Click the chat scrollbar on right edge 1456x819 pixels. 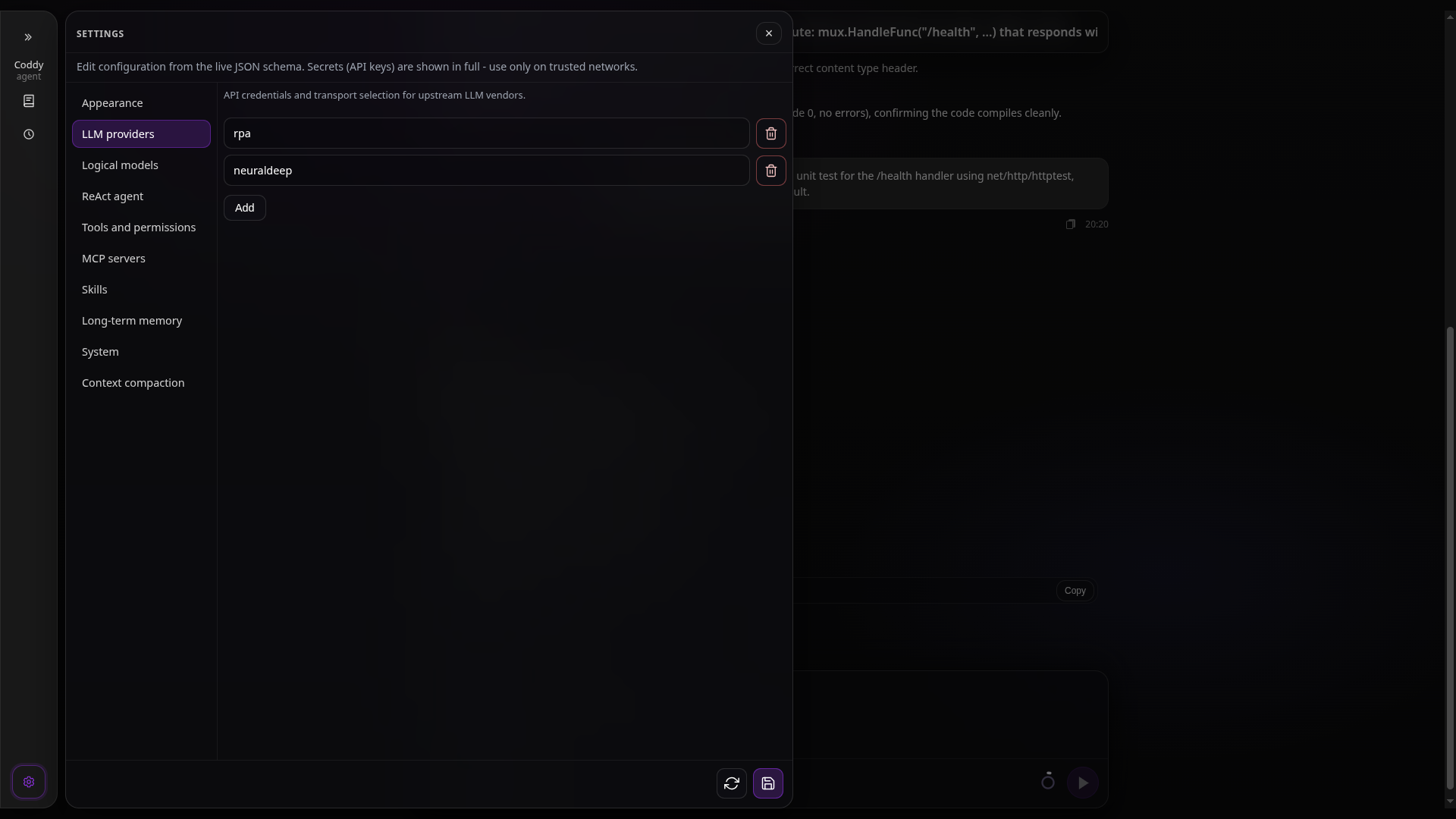pyautogui.click(x=1450, y=557)
